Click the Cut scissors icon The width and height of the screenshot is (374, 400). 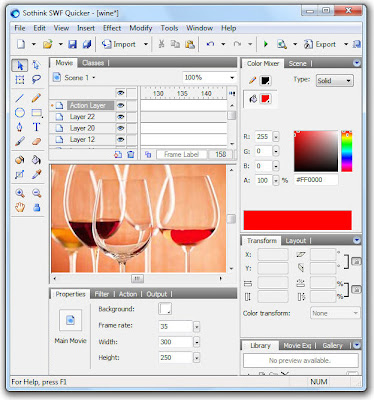point(161,44)
